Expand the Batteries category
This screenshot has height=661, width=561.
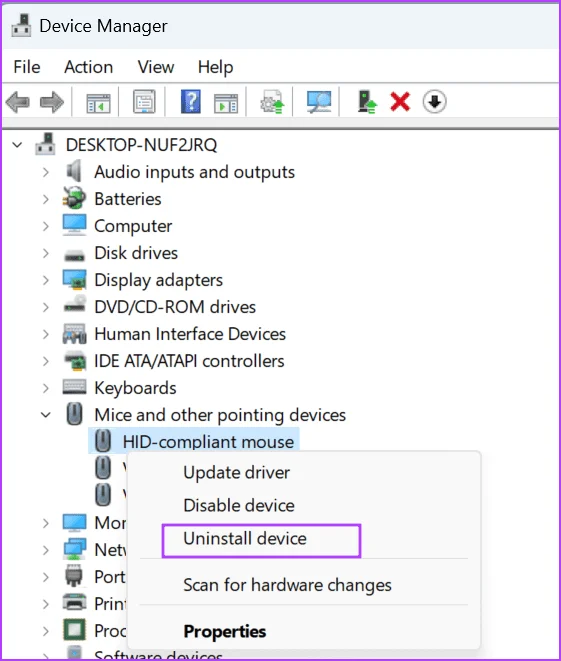coord(46,199)
